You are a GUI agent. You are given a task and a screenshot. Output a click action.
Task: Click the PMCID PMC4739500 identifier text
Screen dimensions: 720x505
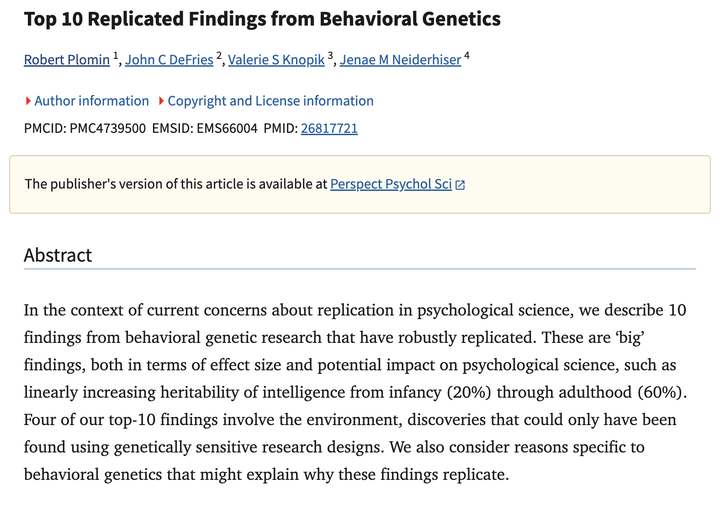click(x=85, y=128)
